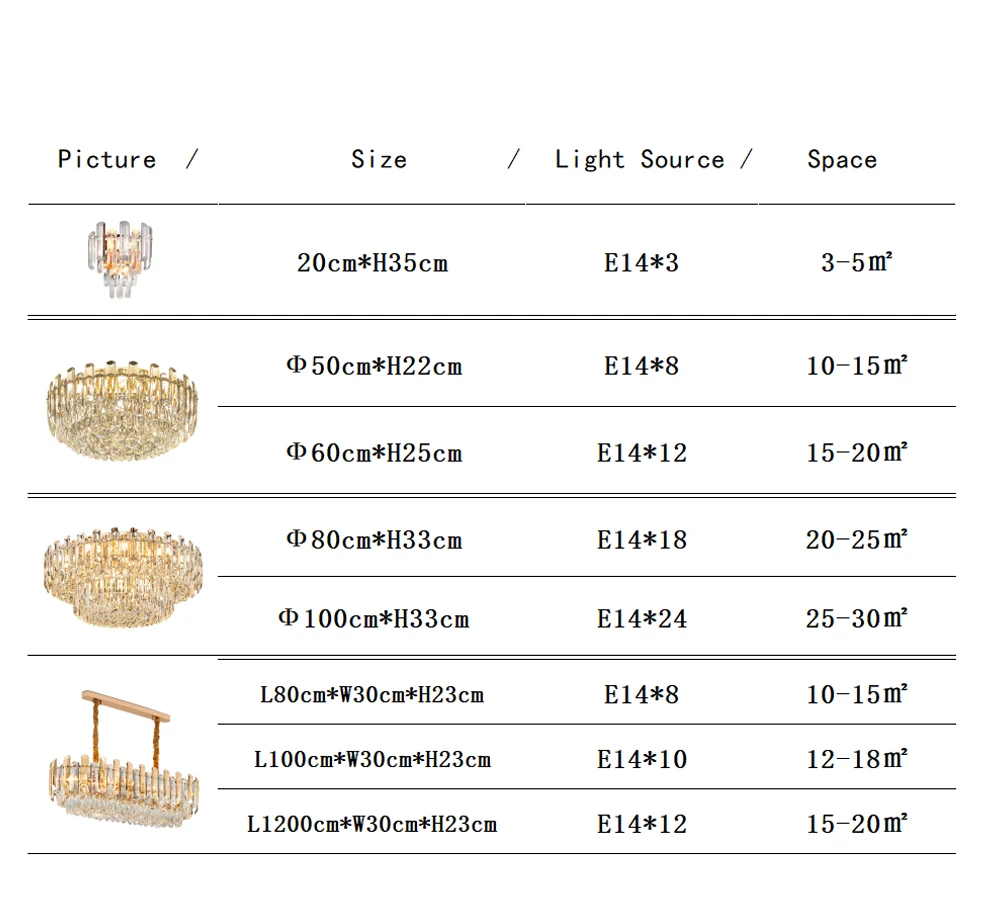Viewport: 1000px width, 922px height.
Task: Click the Space column header
Action: (x=842, y=159)
